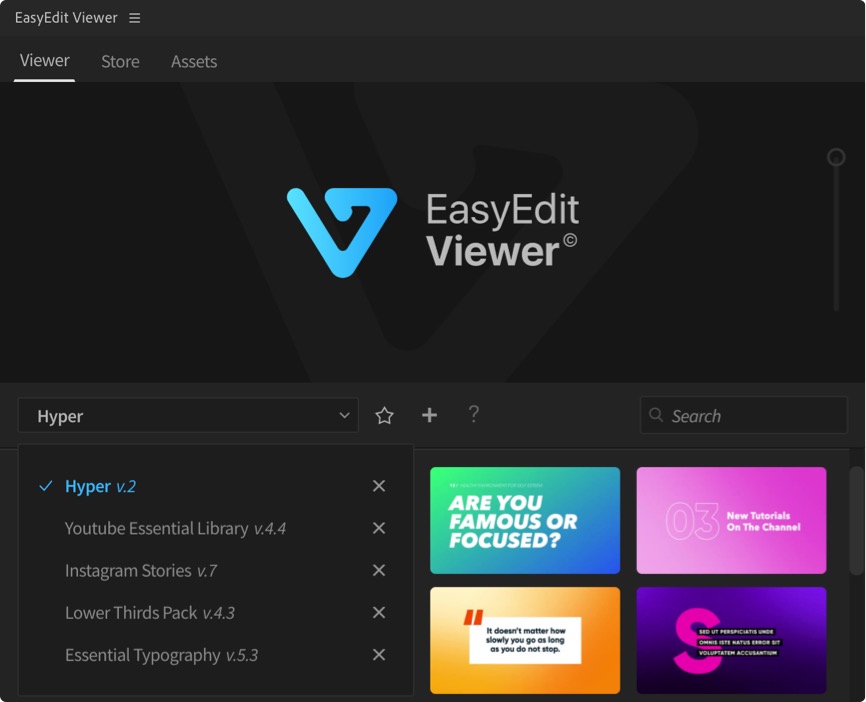Remove the Lower Thirds Pack entry
This screenshot has width=866, height=702.
coord(379,613)
